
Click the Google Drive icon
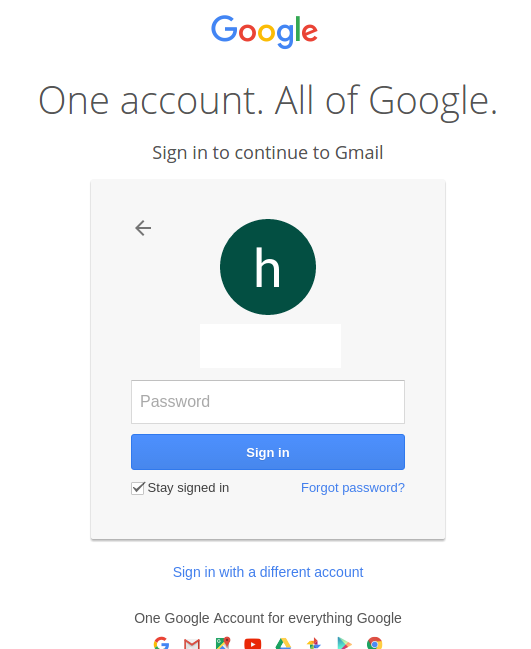pos(284,644)
